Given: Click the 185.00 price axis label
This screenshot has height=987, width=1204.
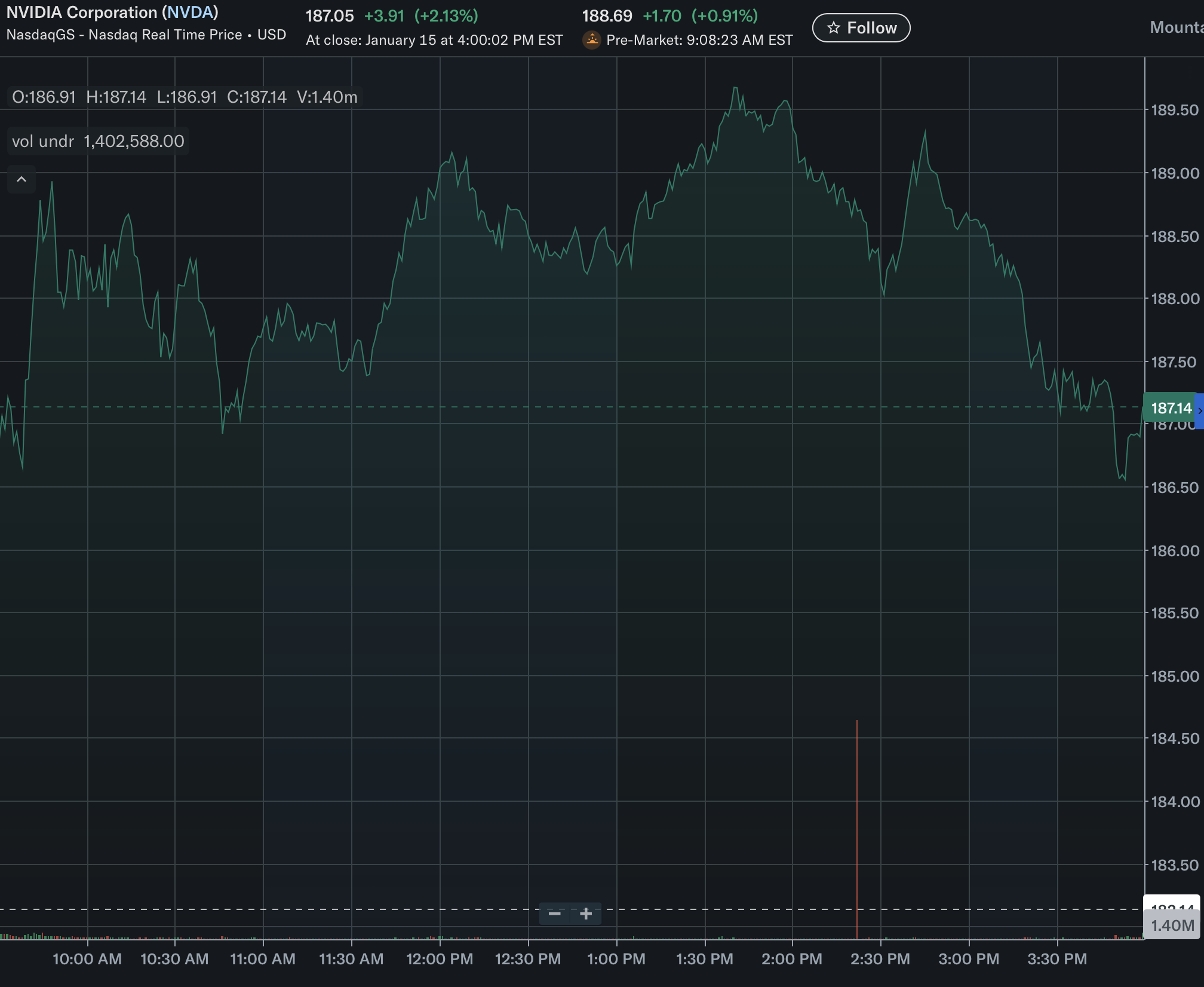Looking at the screenshot, I should (1174, 676).
